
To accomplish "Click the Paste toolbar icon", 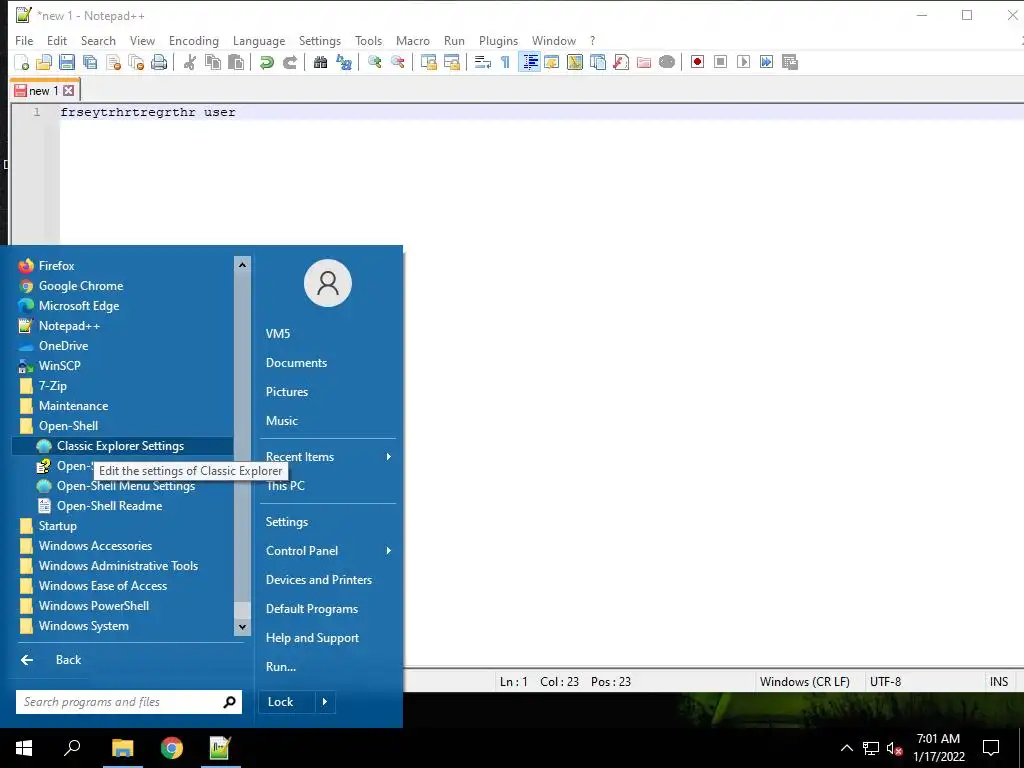I will [236, 62].
